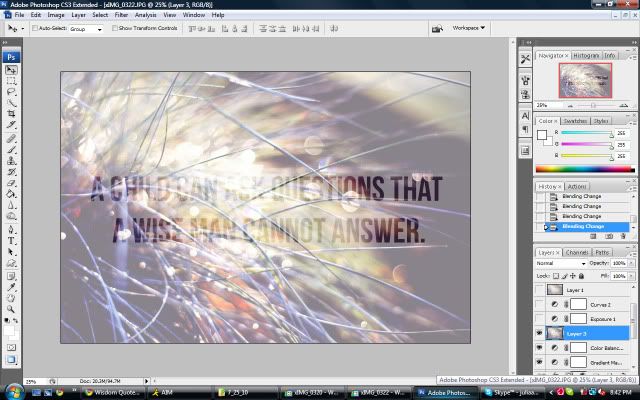Select the Magic Wand tool

[11, 103]
